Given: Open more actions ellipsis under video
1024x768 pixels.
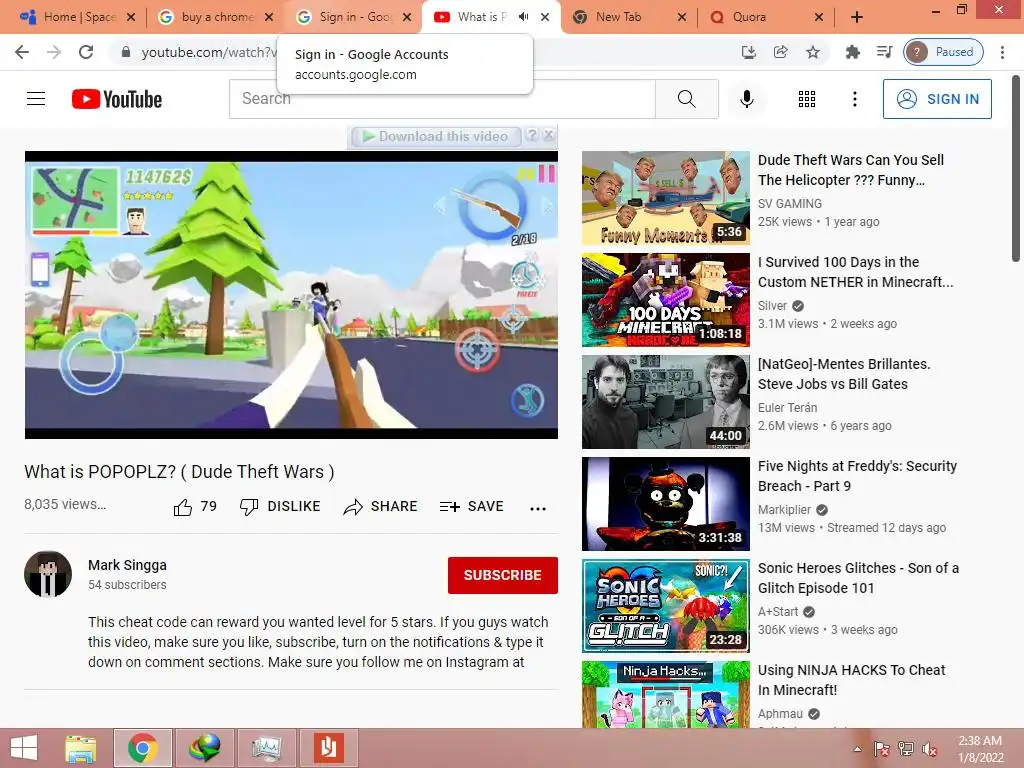Looking at the screenshot, I should (537, 508).
